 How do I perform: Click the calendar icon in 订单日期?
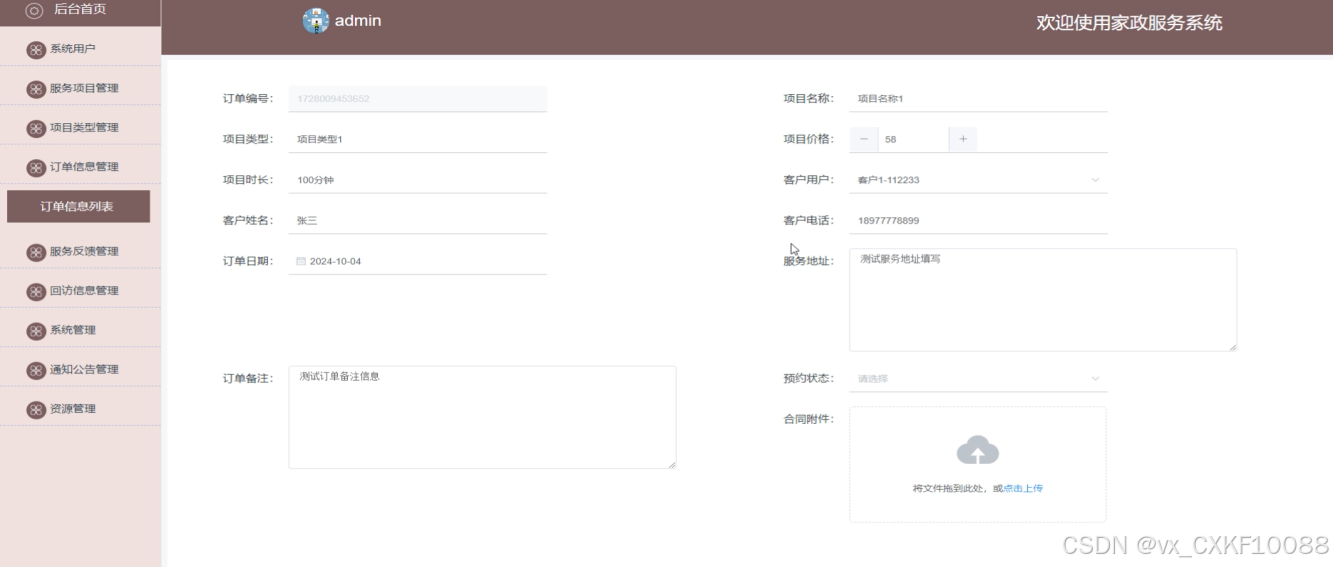point(301,261)
